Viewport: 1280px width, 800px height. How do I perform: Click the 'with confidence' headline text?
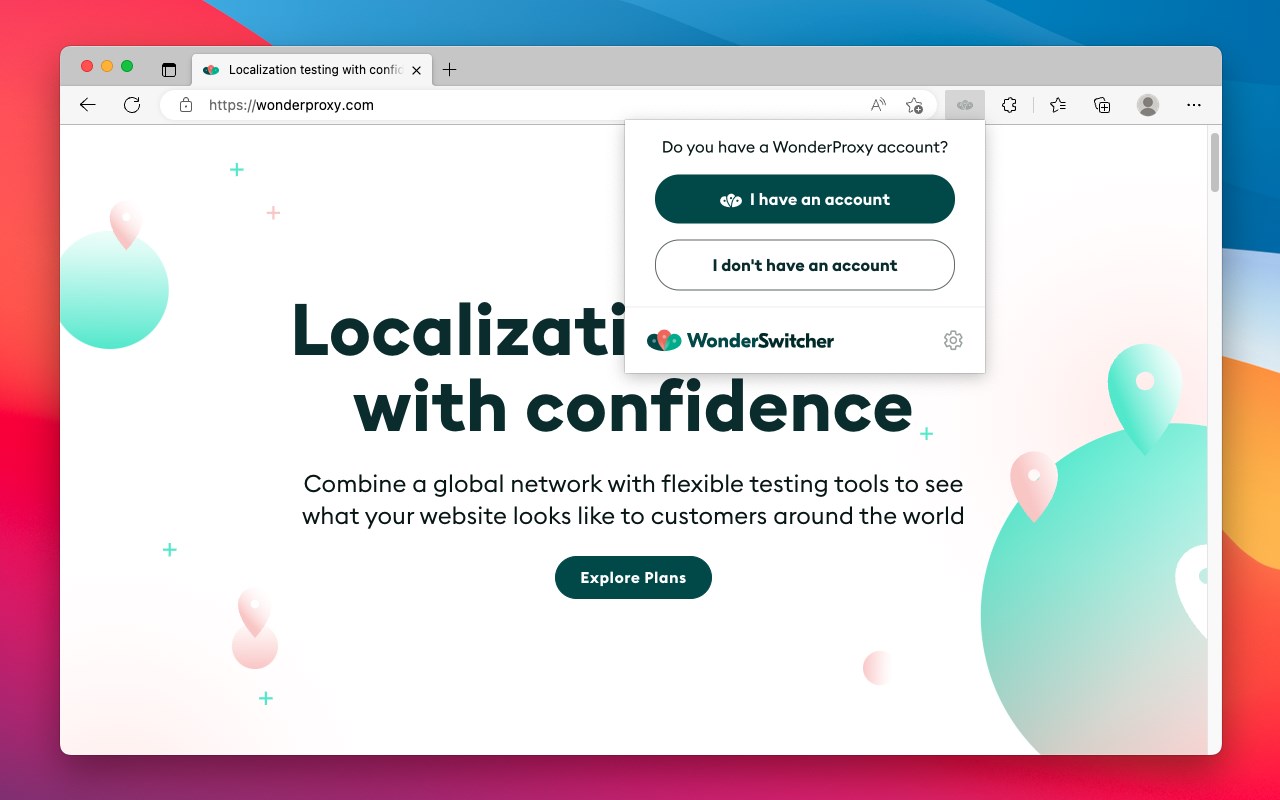[633, 408]
